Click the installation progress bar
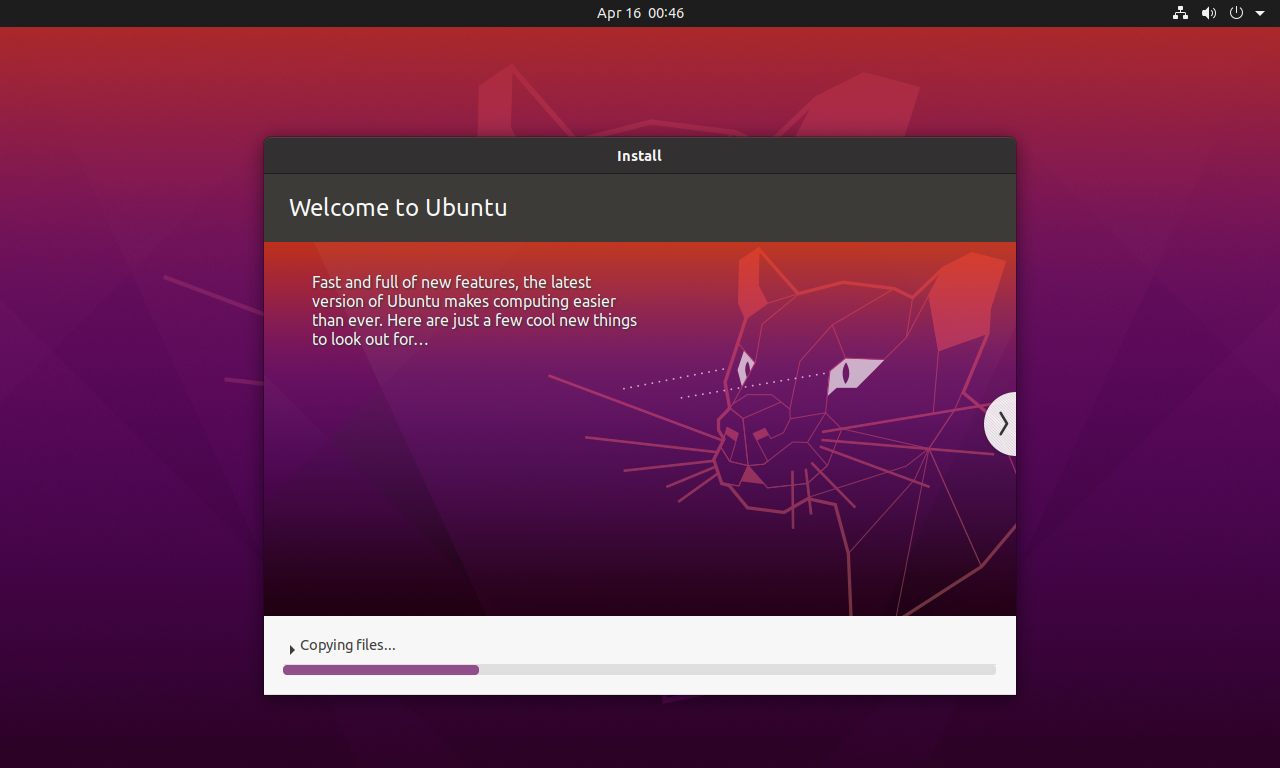Image resolution: width=1280 pixels, height=768 pixels. (x=639, y=670)
